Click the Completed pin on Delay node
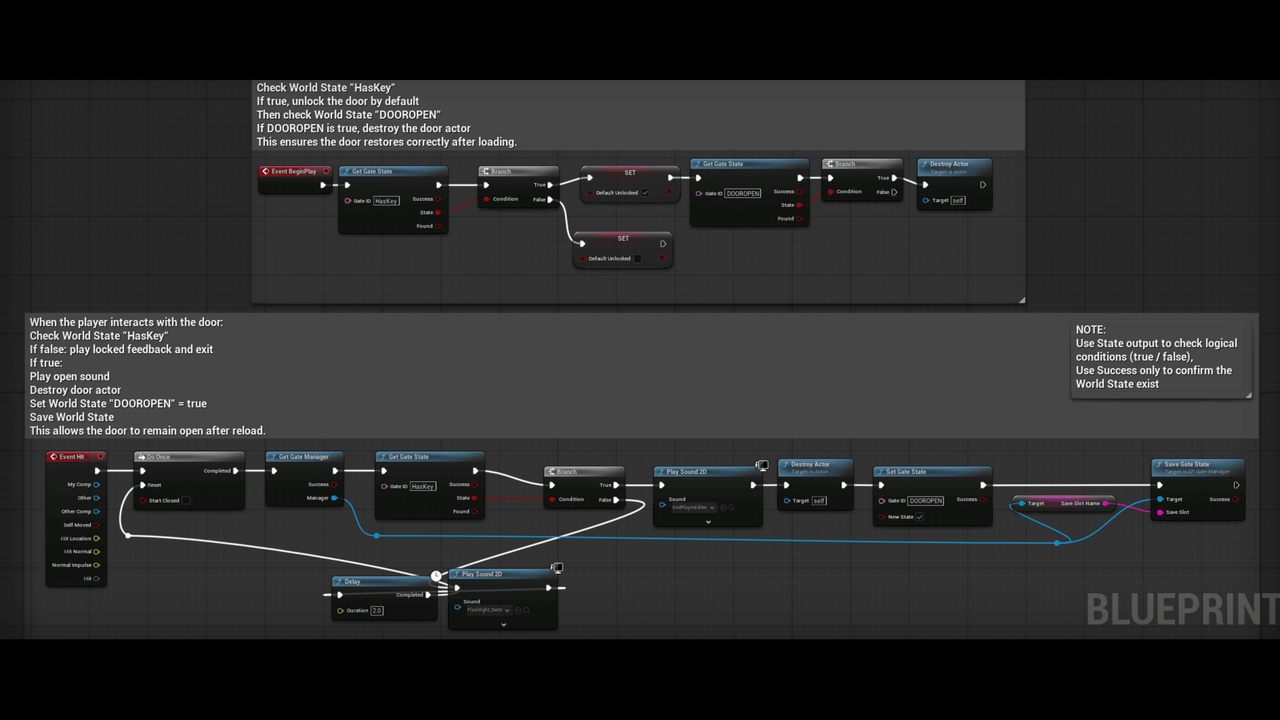1280x720 pixels. point(428,595)
